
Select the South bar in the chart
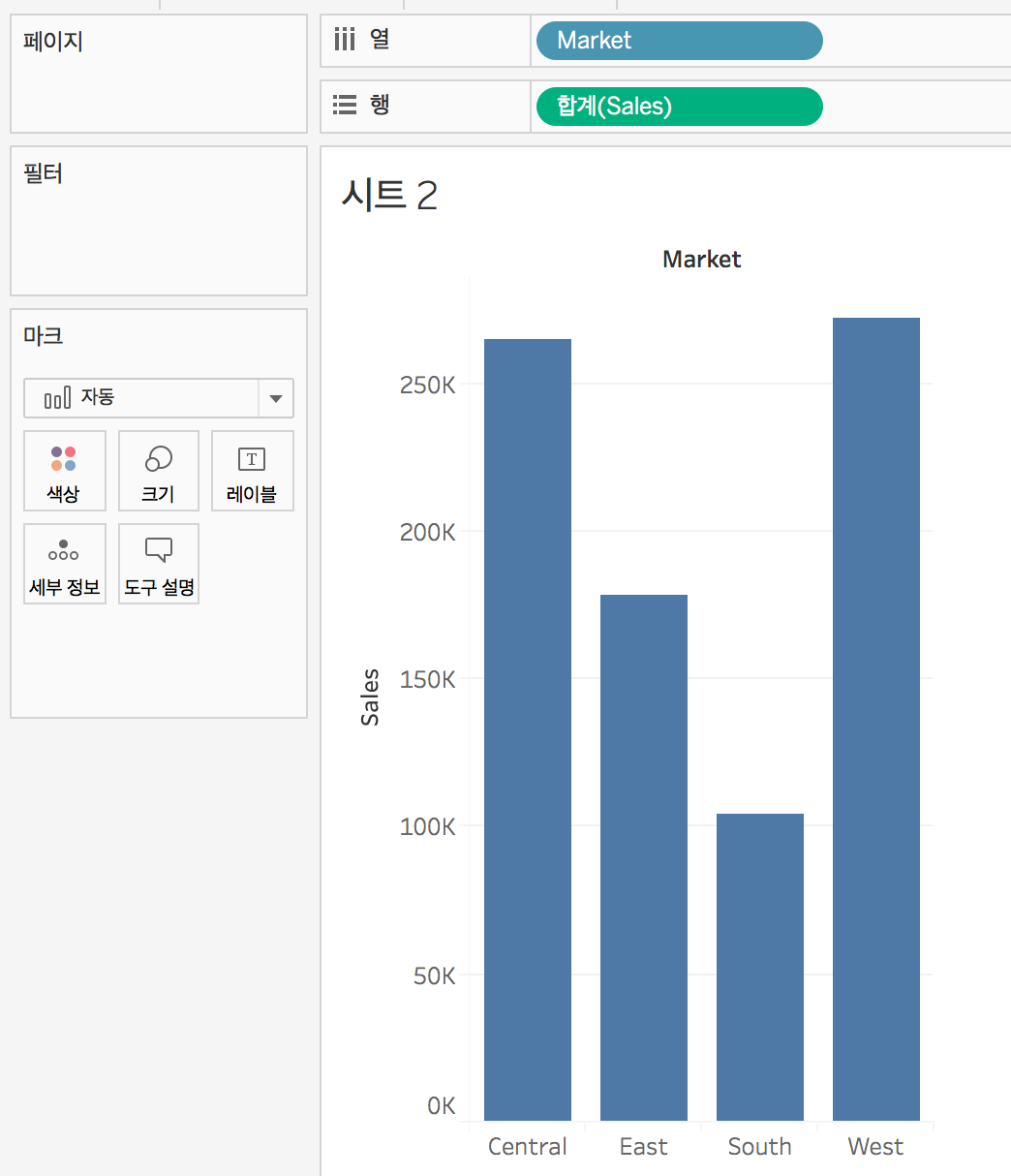[x=760, y=967]
